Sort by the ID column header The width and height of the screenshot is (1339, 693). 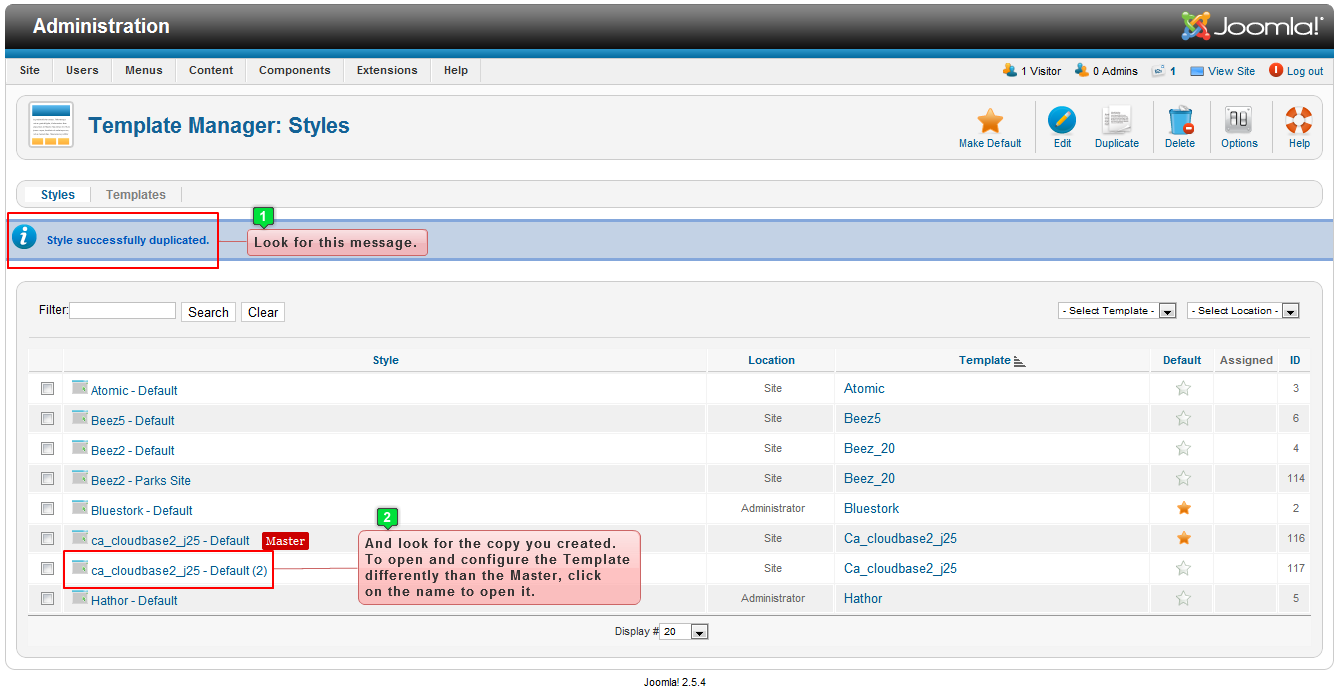[1295, 360]
